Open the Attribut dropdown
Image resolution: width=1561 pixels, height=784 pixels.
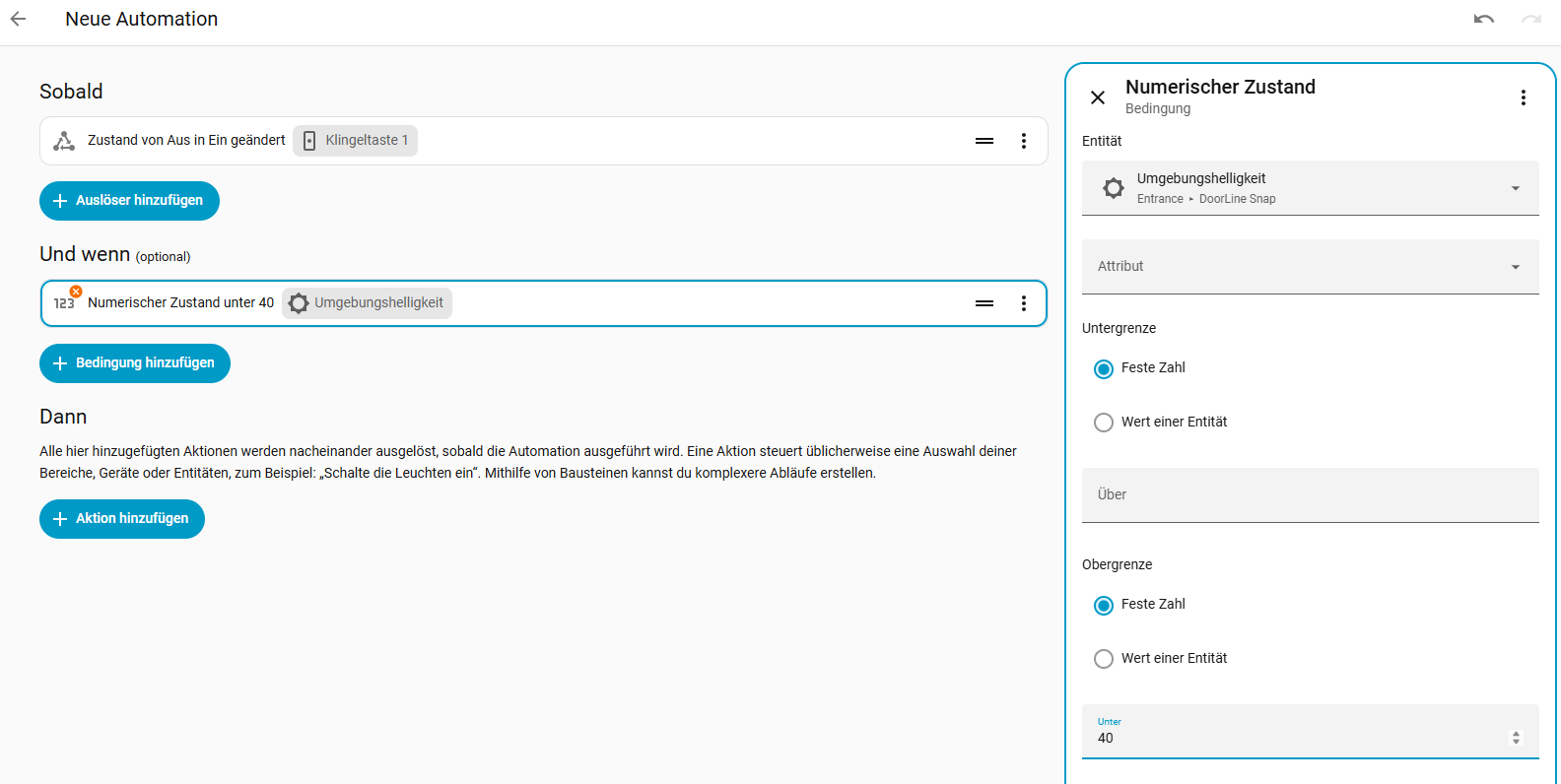point(1311,267)
